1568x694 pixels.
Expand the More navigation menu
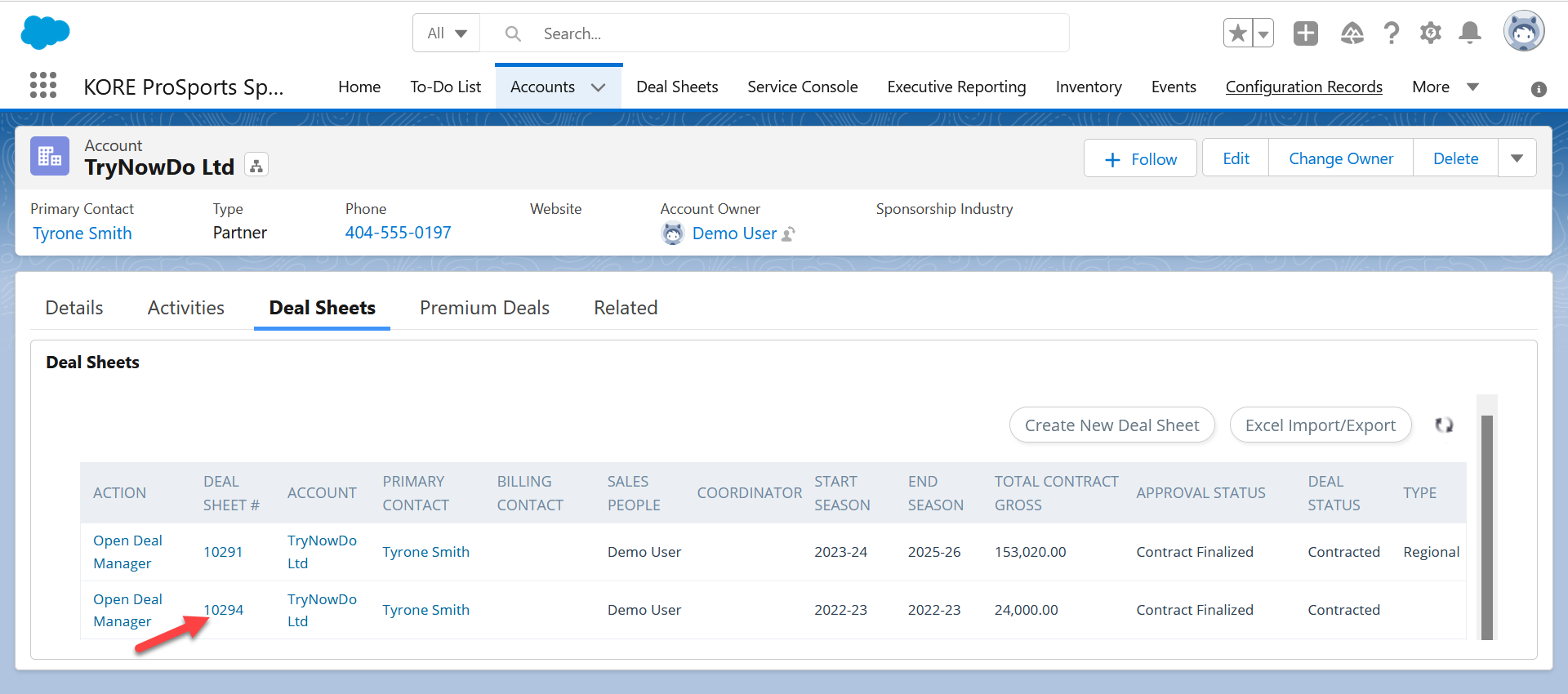pos(1445,87)
